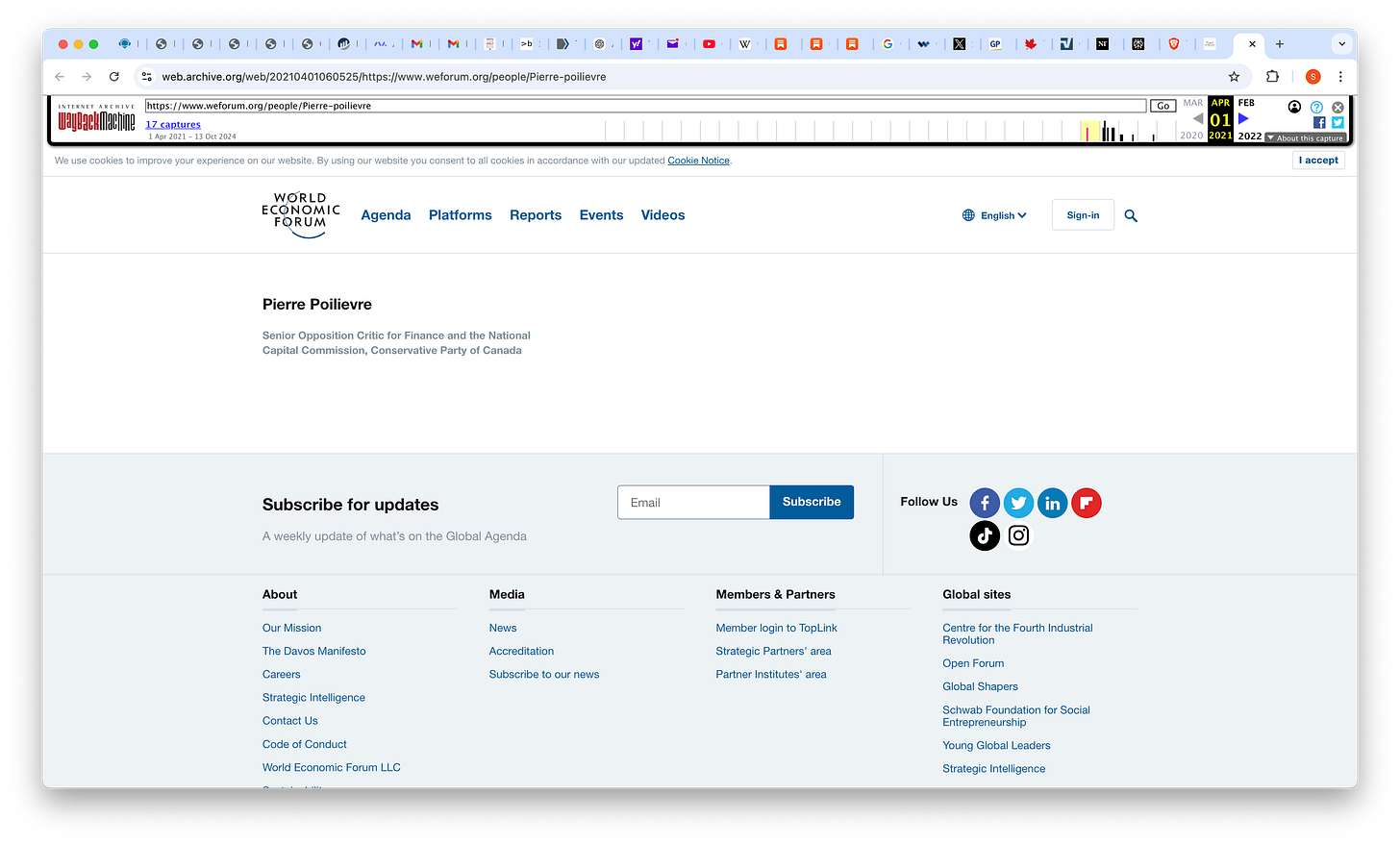Open the Events menu

point(602,215)
